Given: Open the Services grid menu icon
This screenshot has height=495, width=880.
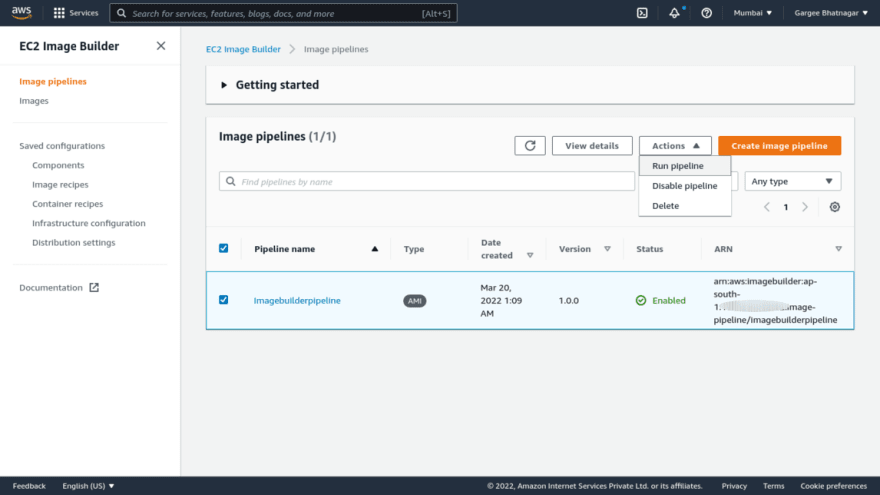Looking at the screenshot, I should tap(59, 13).
